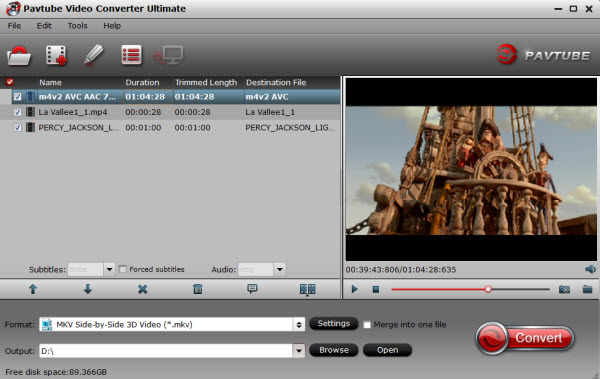600x379 pixels.
Task: Click the trash bin clear-all icon
Action: coord(198,289)
